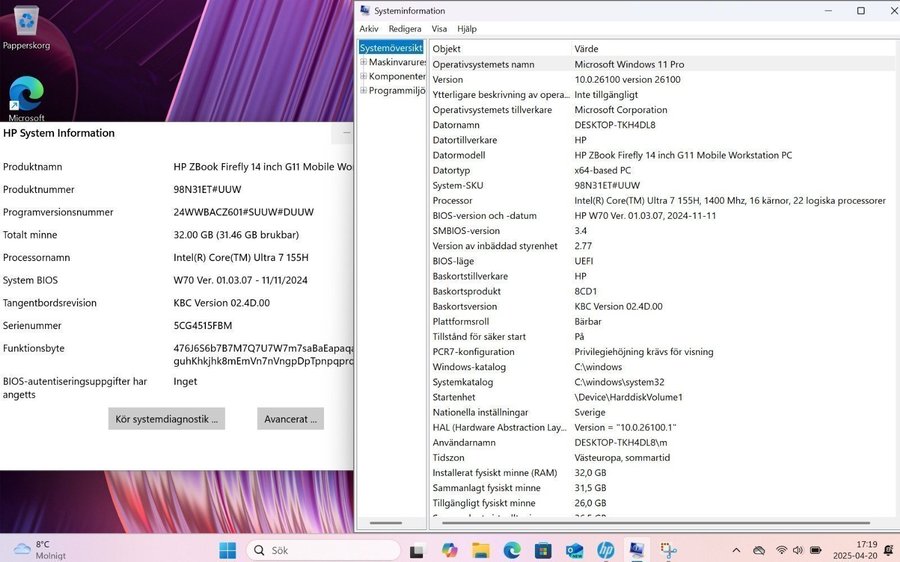
Task: Open the Visa menu
Action: coord(439,29)
